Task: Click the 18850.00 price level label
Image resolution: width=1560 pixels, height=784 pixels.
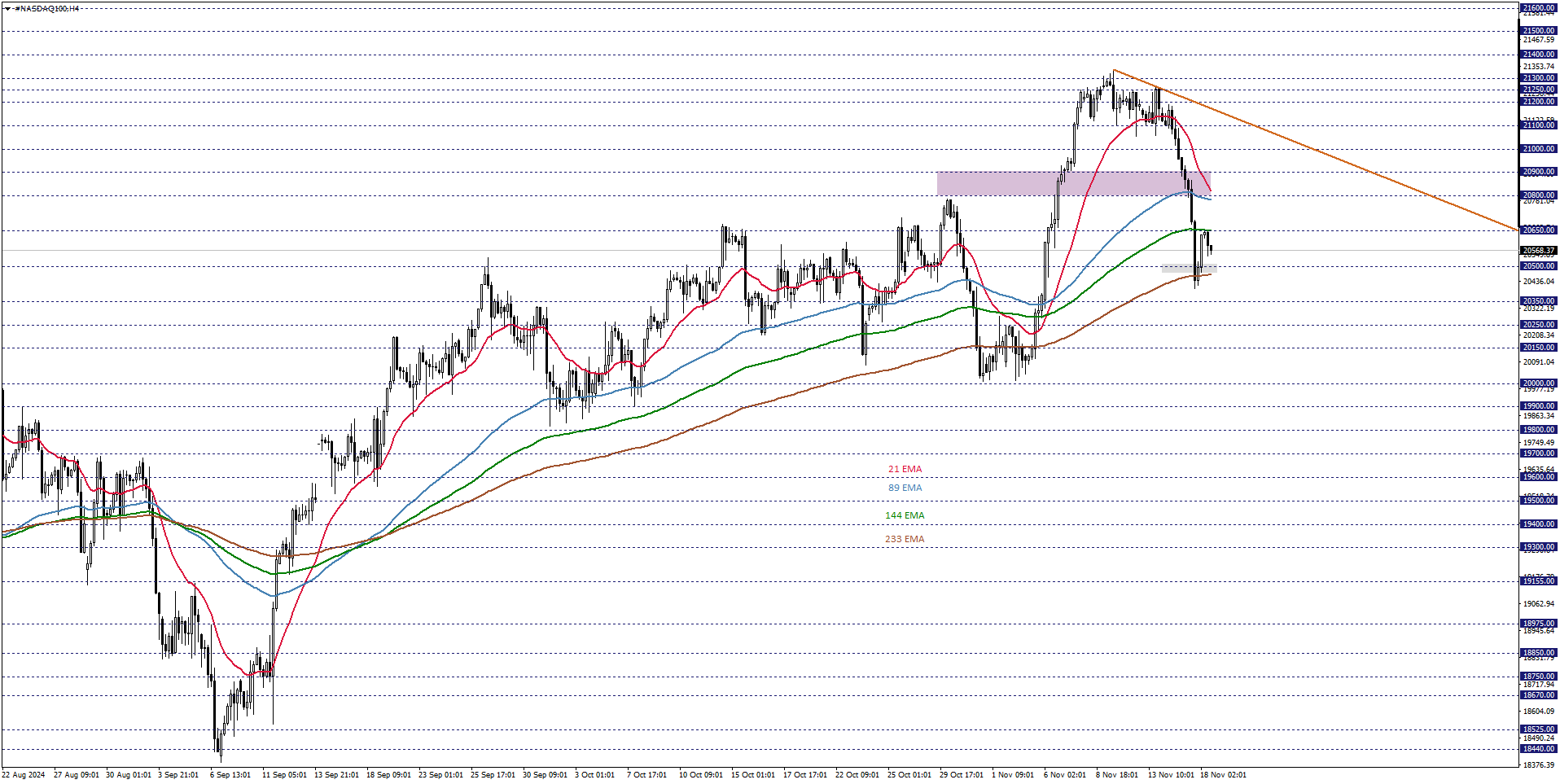Action: tap(1539, 653)
